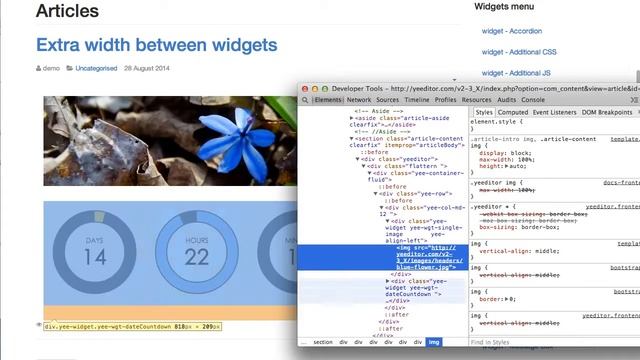Click the DevTools drawer toggle icon at top right
This screenshot has width=640, height=360.
[x=634, y=100]
